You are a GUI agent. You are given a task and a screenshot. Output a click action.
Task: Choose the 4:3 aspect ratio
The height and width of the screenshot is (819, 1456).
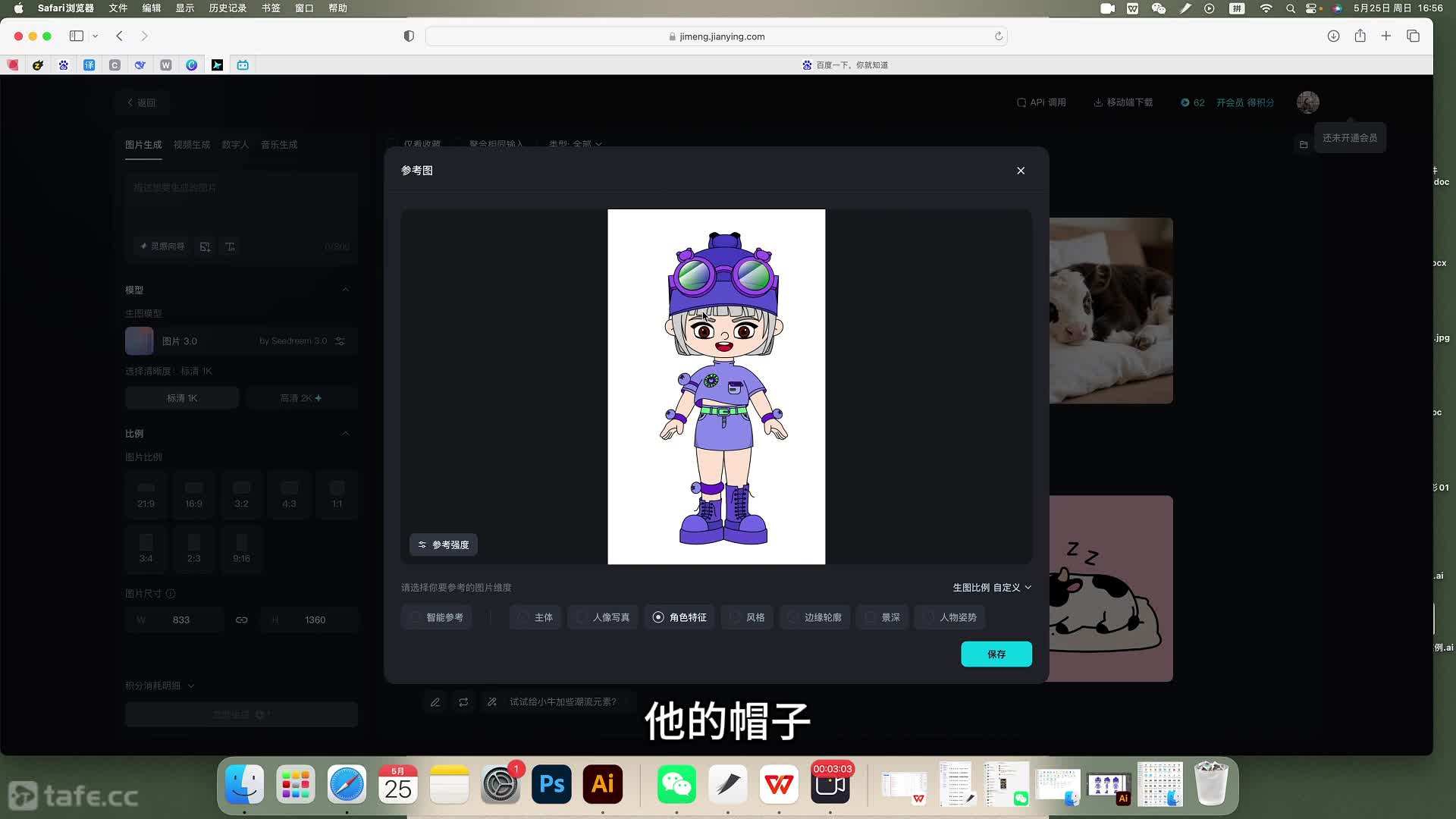coord(290,494)
